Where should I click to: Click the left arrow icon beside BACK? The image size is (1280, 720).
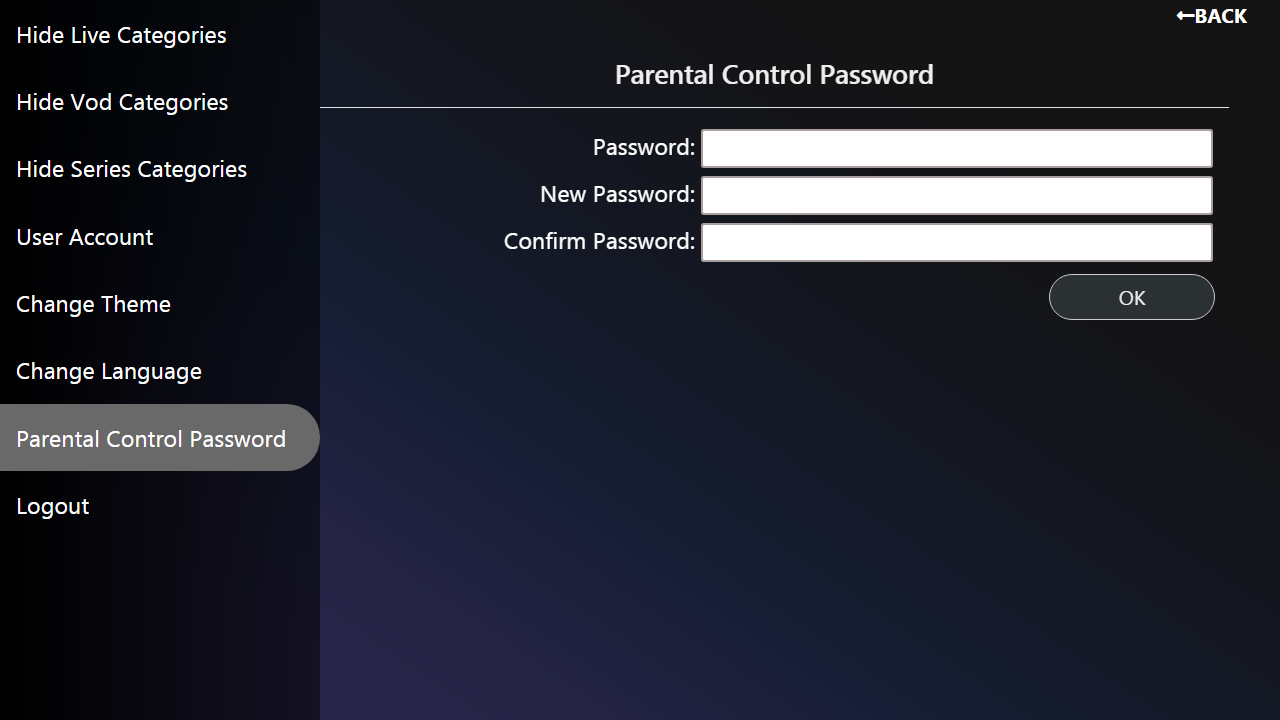click(x=1185, y=16)
